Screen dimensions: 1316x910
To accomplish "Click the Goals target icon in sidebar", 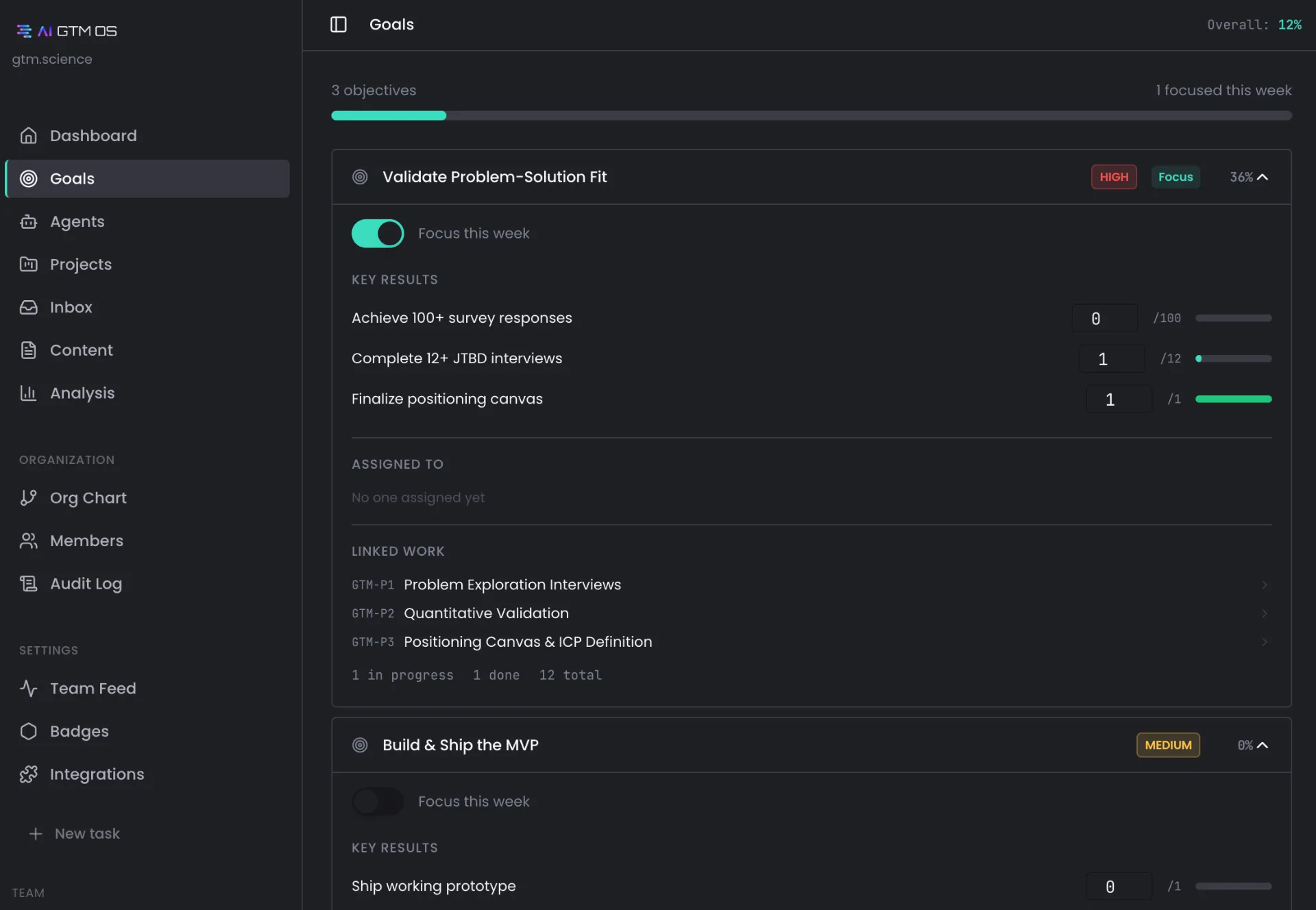I will 28,179.
